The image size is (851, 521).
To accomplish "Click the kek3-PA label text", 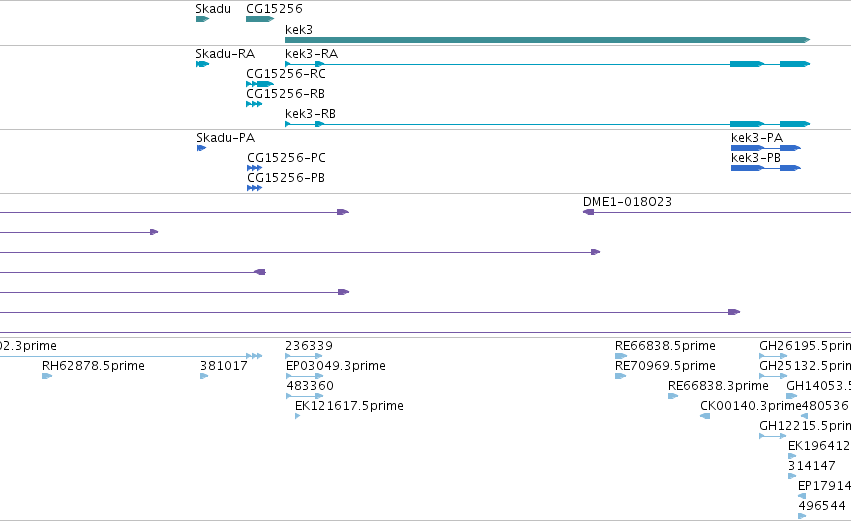I will (757, 138).
